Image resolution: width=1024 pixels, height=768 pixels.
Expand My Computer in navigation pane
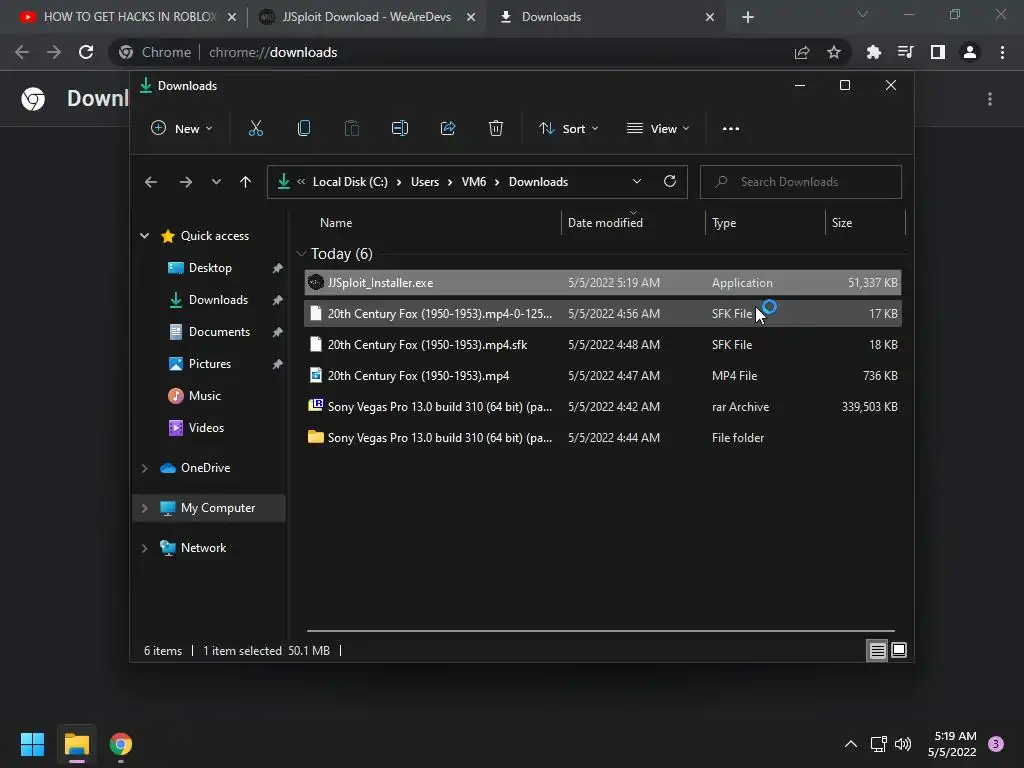tap(144, 508)
